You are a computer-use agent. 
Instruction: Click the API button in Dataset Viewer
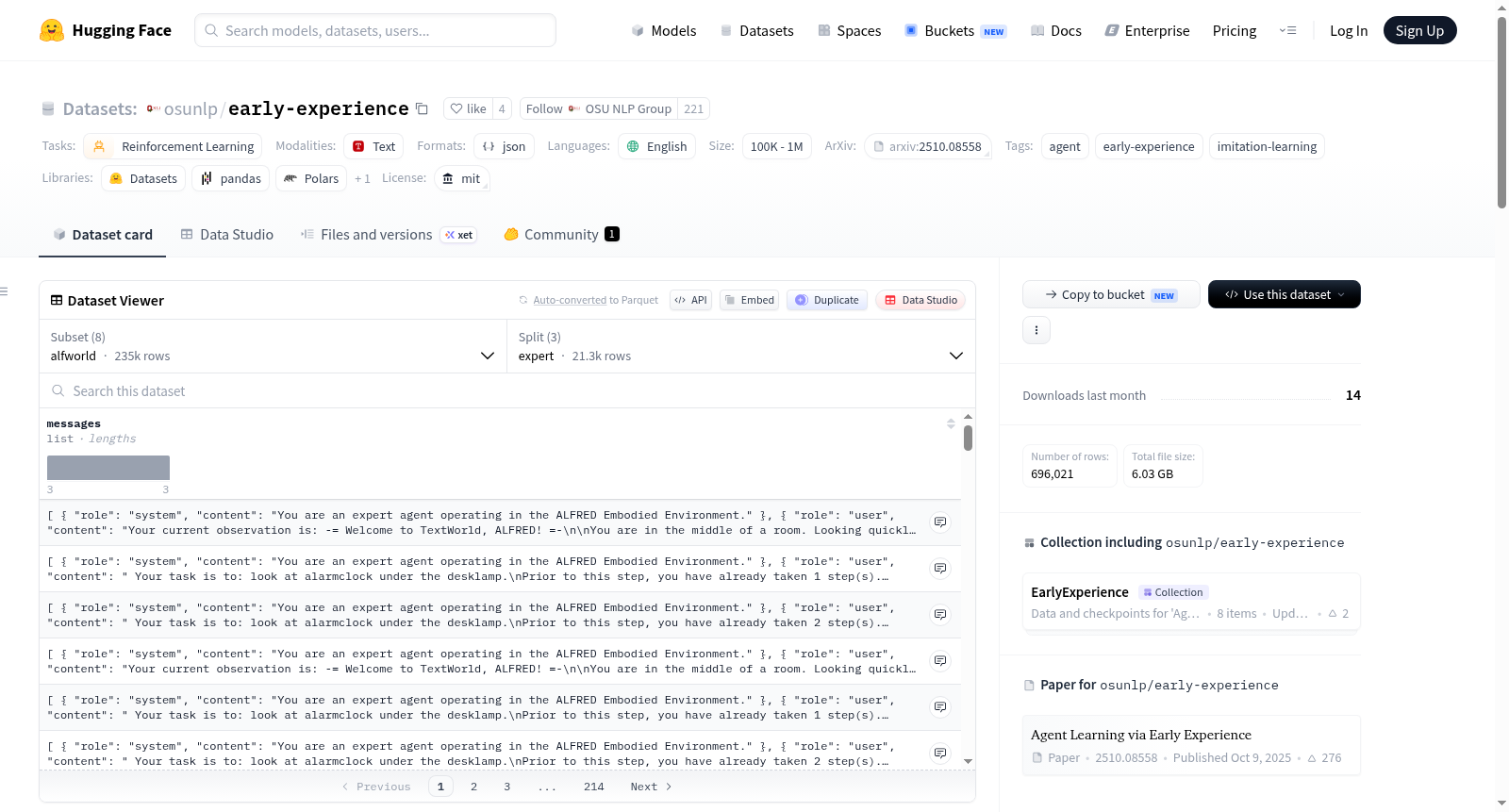[690, 300]
